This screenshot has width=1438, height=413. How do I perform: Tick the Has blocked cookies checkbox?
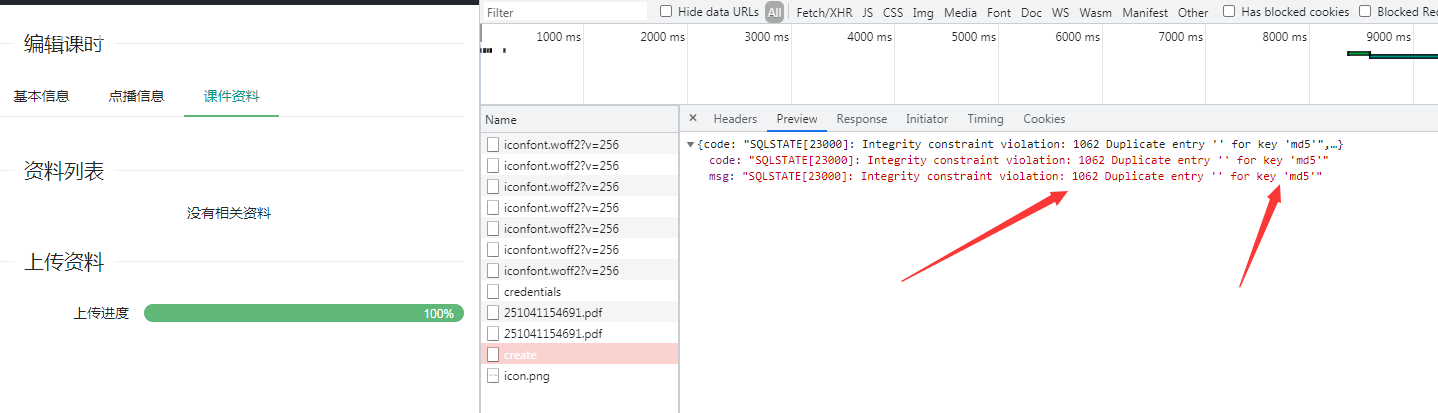[1229, 12]
